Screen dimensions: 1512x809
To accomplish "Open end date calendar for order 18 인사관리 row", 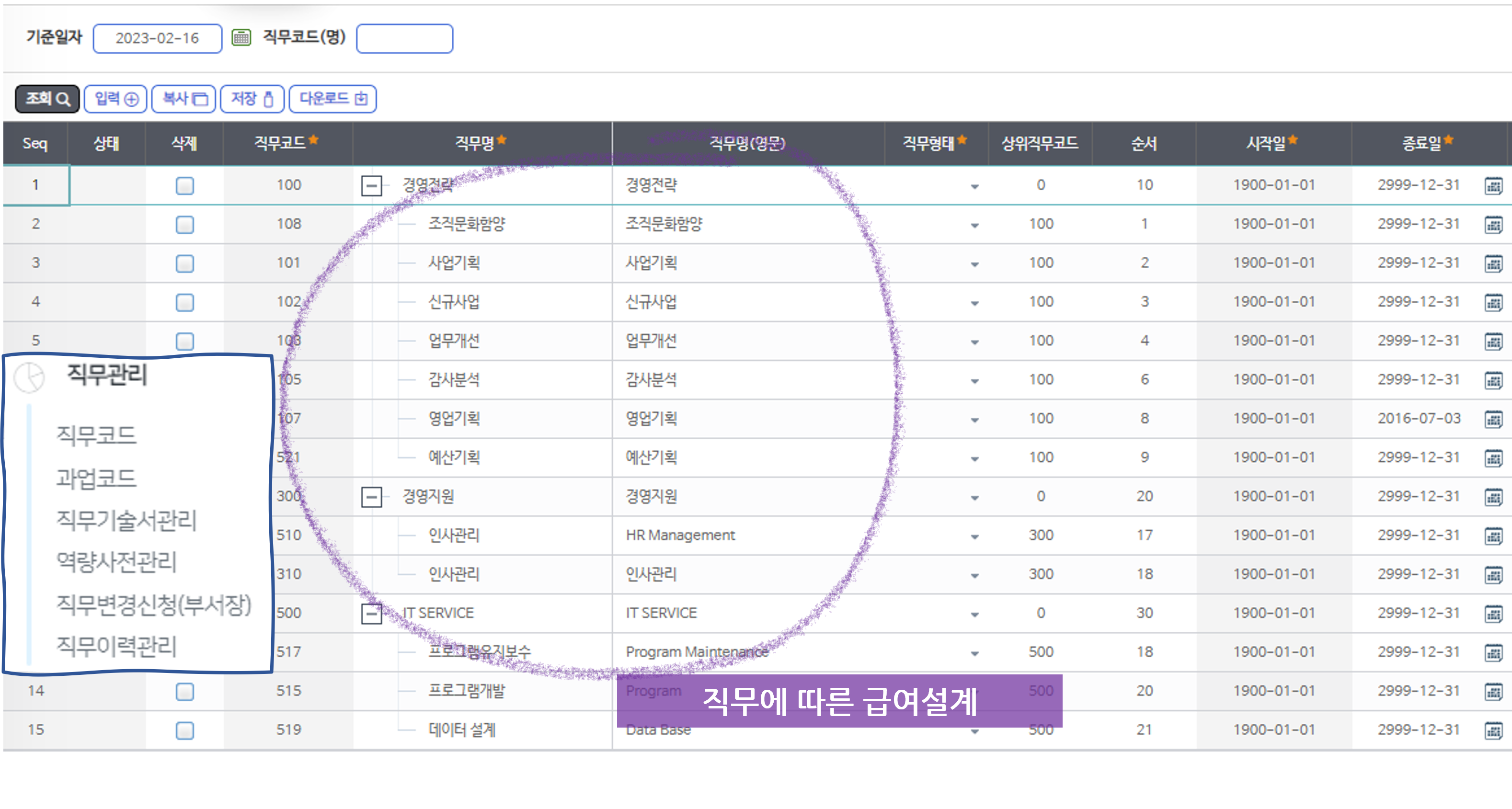I will click(x=1493, y=575).
